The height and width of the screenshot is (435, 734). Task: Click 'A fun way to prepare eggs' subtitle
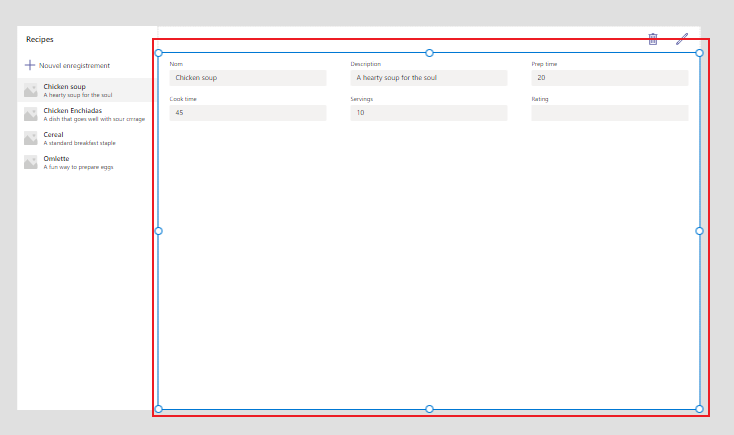[x=78, y=167]
